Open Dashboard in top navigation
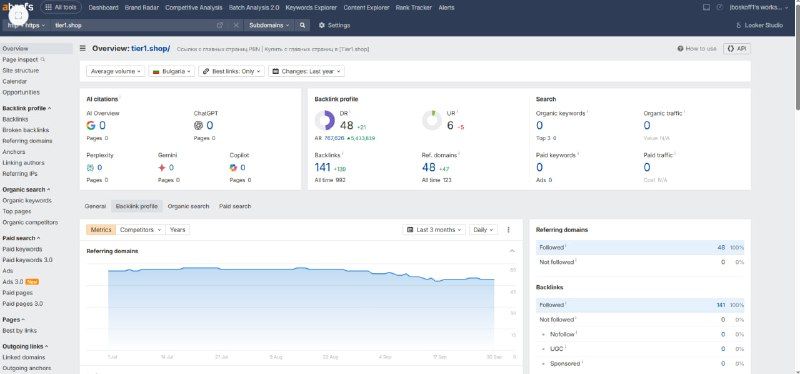The height and width of the screenshot is (374, 800). tap(103, 8)
